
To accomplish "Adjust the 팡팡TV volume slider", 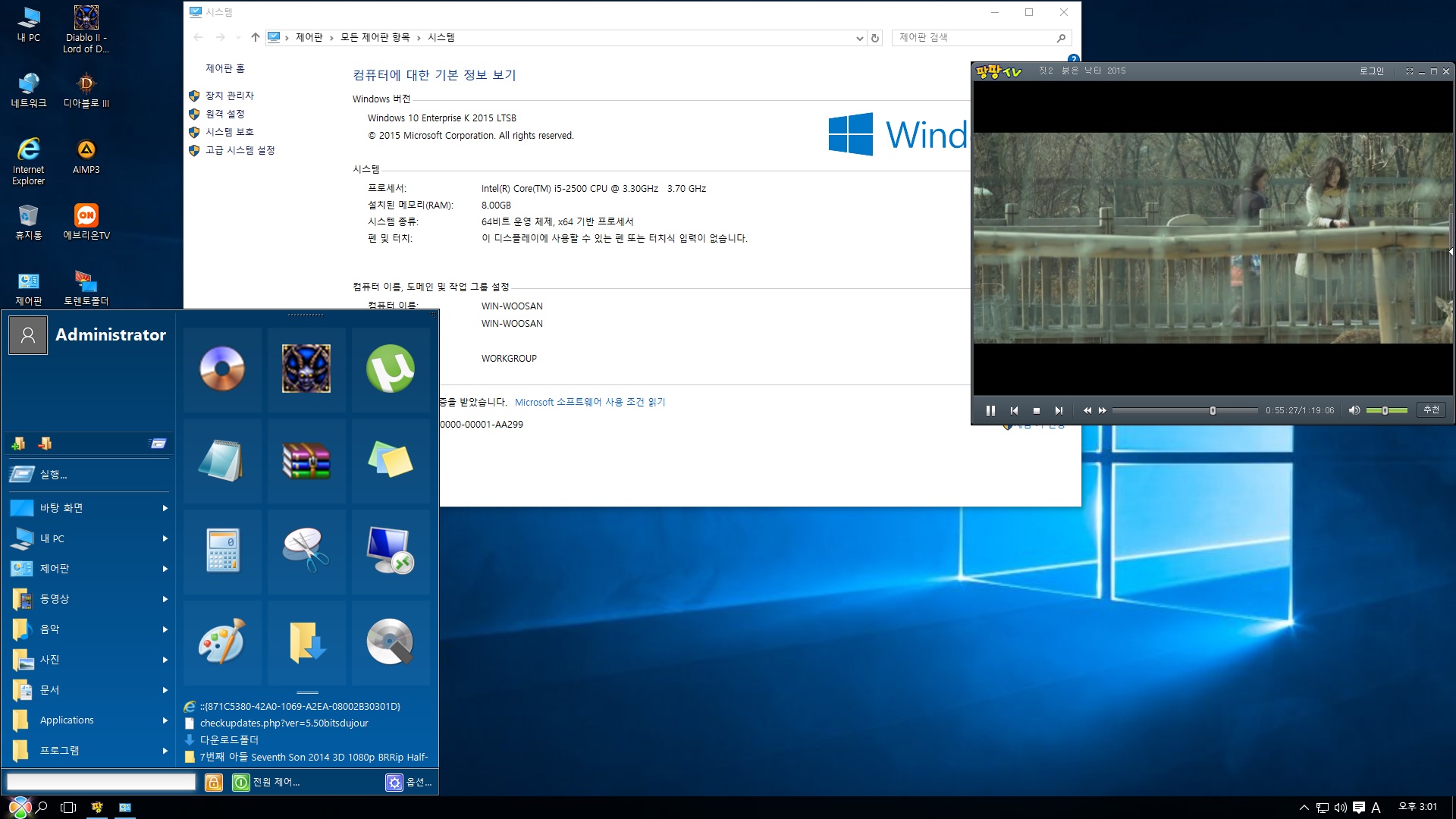I will pyautogui.click(x=1386, y=410).
